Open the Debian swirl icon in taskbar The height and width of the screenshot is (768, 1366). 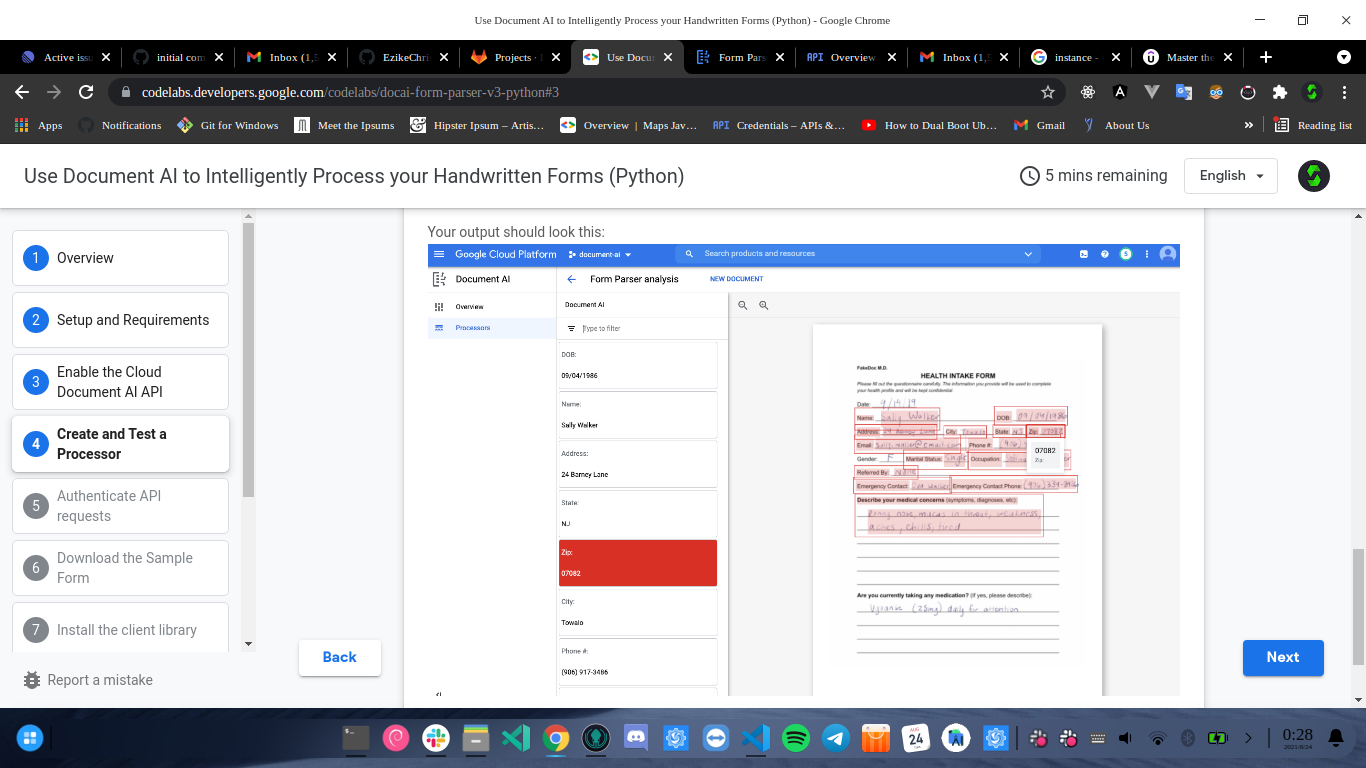coord(396,739)
